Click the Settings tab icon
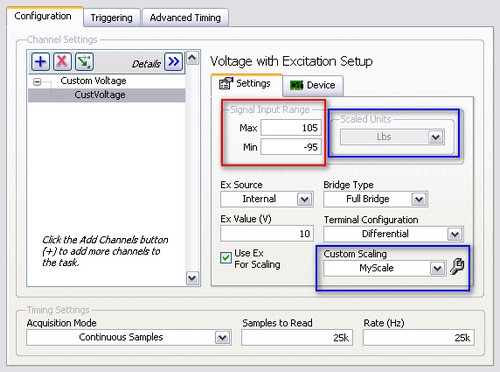Image resolution: width=500 pixels, height=372 pixels. coord(226,83)
